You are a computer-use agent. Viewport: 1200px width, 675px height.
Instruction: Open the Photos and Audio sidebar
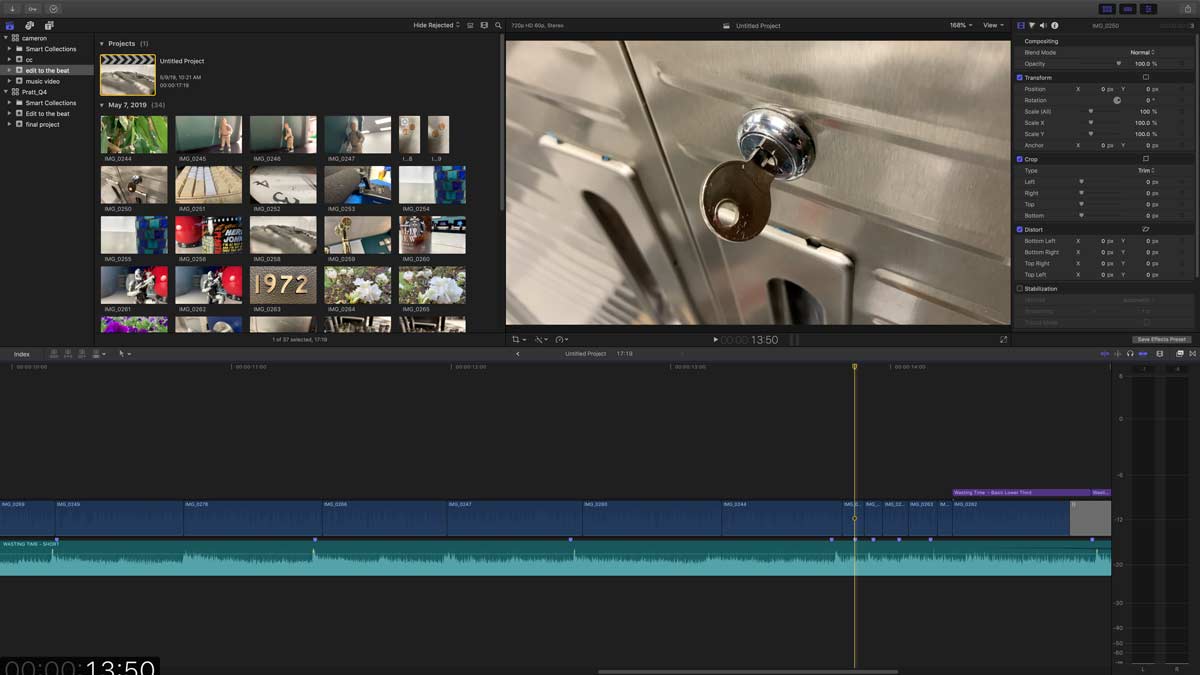(29, 25)
